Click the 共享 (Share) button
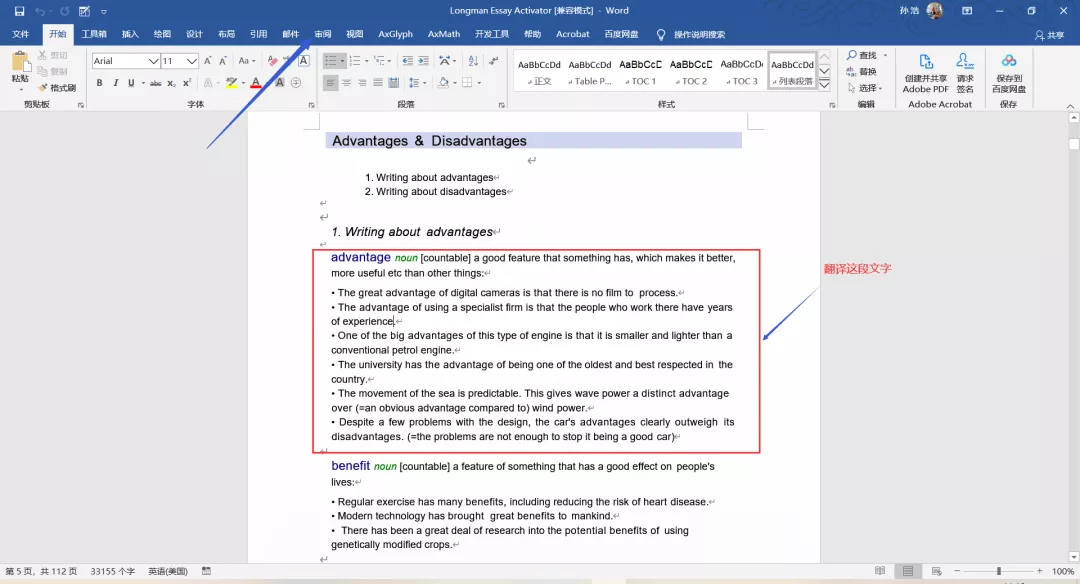Viewport: 1080px width, 584px height. point(1049,35)
